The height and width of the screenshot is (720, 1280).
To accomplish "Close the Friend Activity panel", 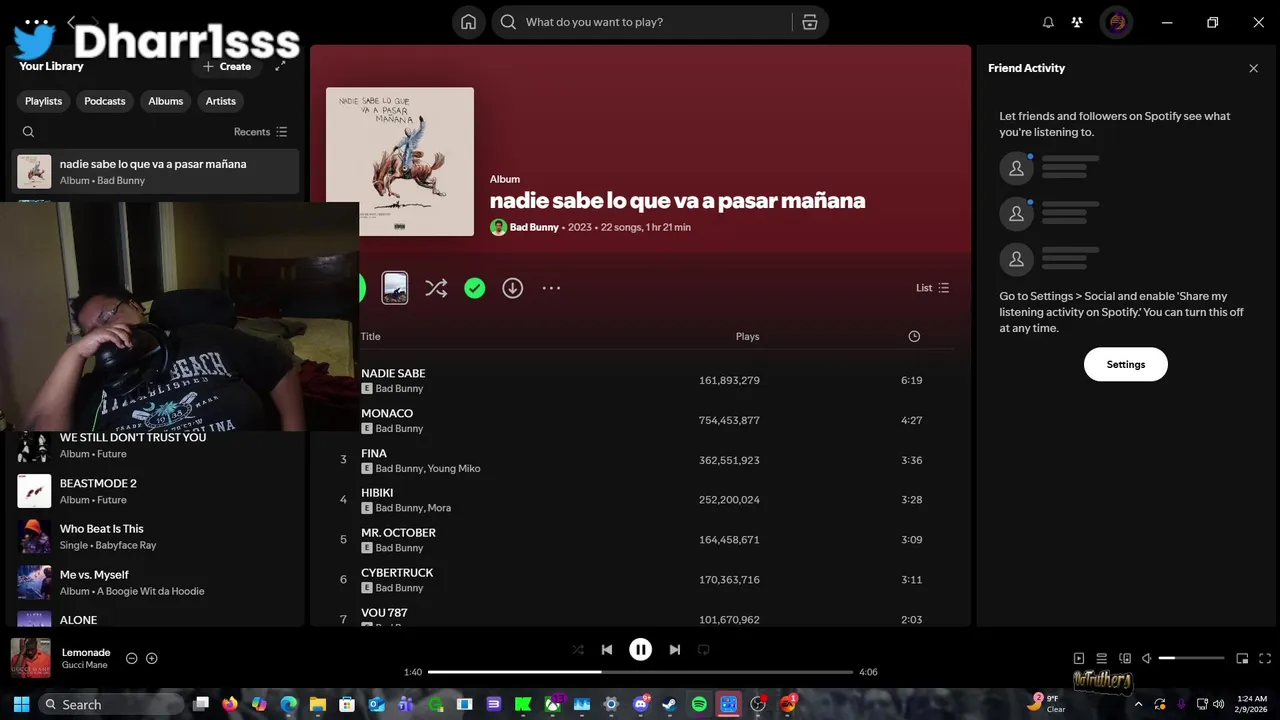I will coord(1253,68).
